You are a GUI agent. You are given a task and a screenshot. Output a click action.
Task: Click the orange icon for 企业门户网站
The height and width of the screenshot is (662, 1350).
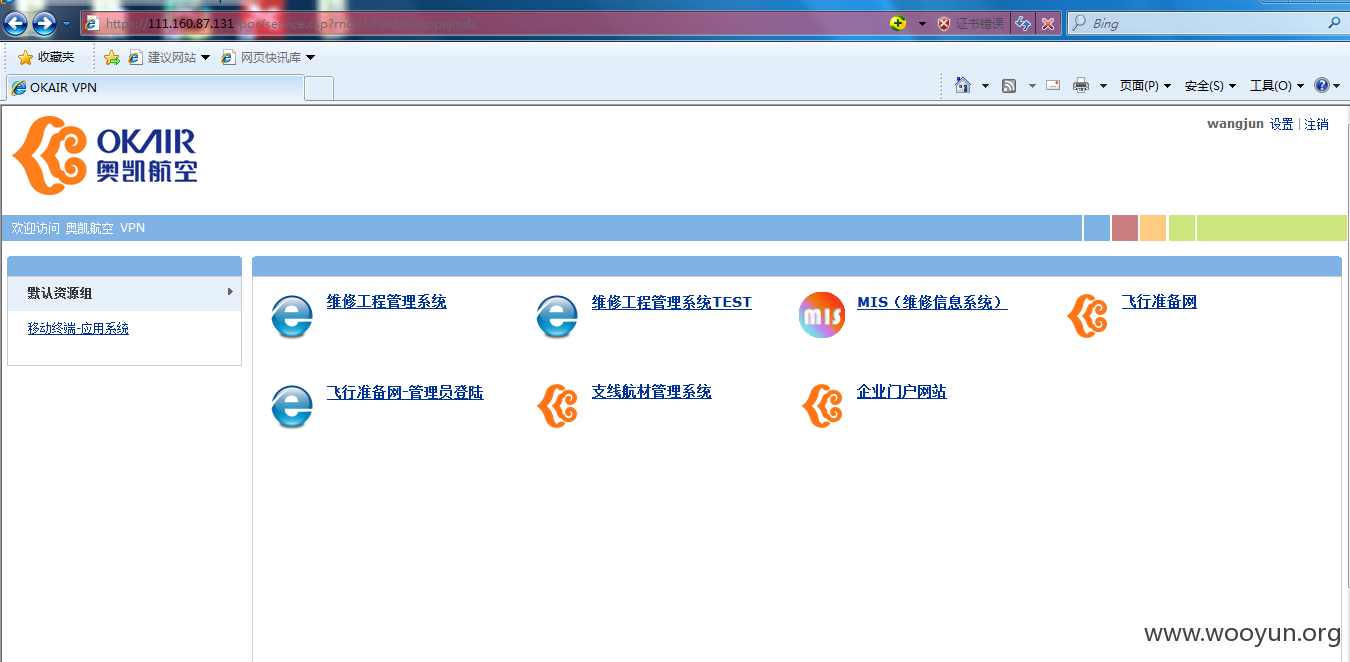[x=822, y=405]
